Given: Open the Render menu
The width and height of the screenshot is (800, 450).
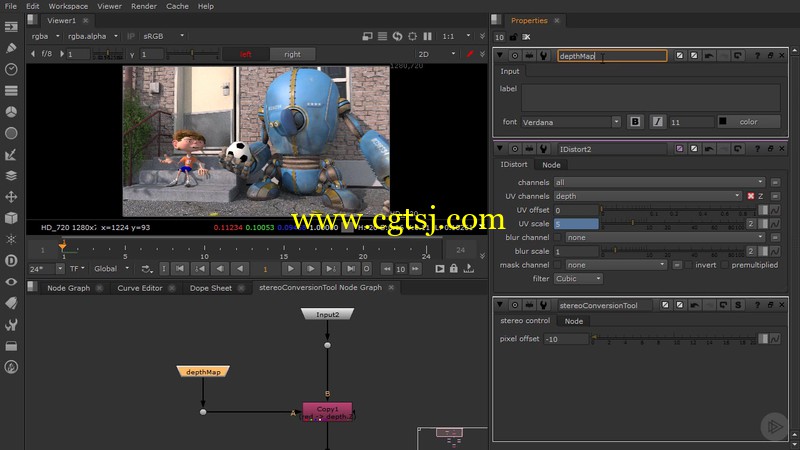Looking at the screenshot, I should click(144, 6).
